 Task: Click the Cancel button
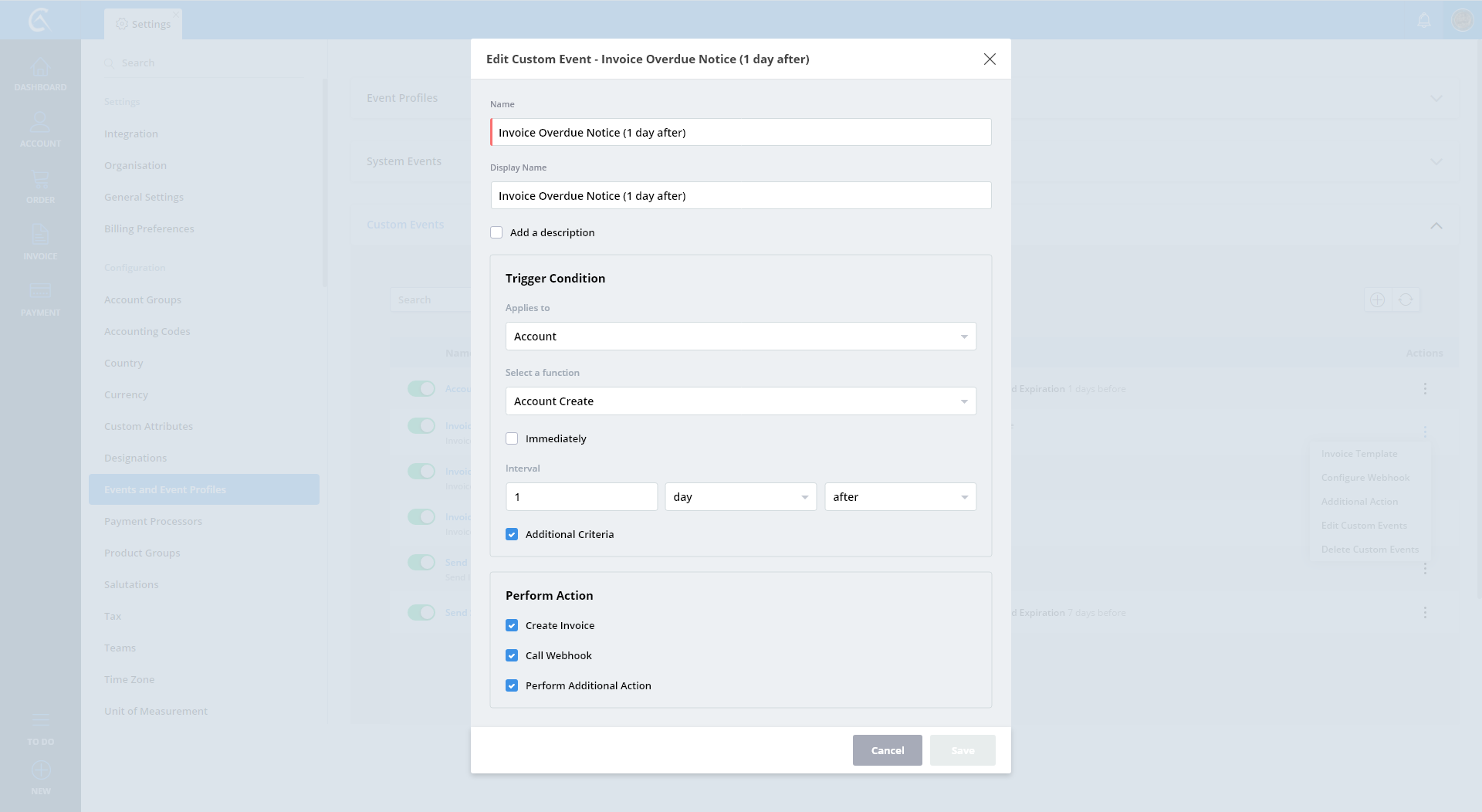pos(887,750)
